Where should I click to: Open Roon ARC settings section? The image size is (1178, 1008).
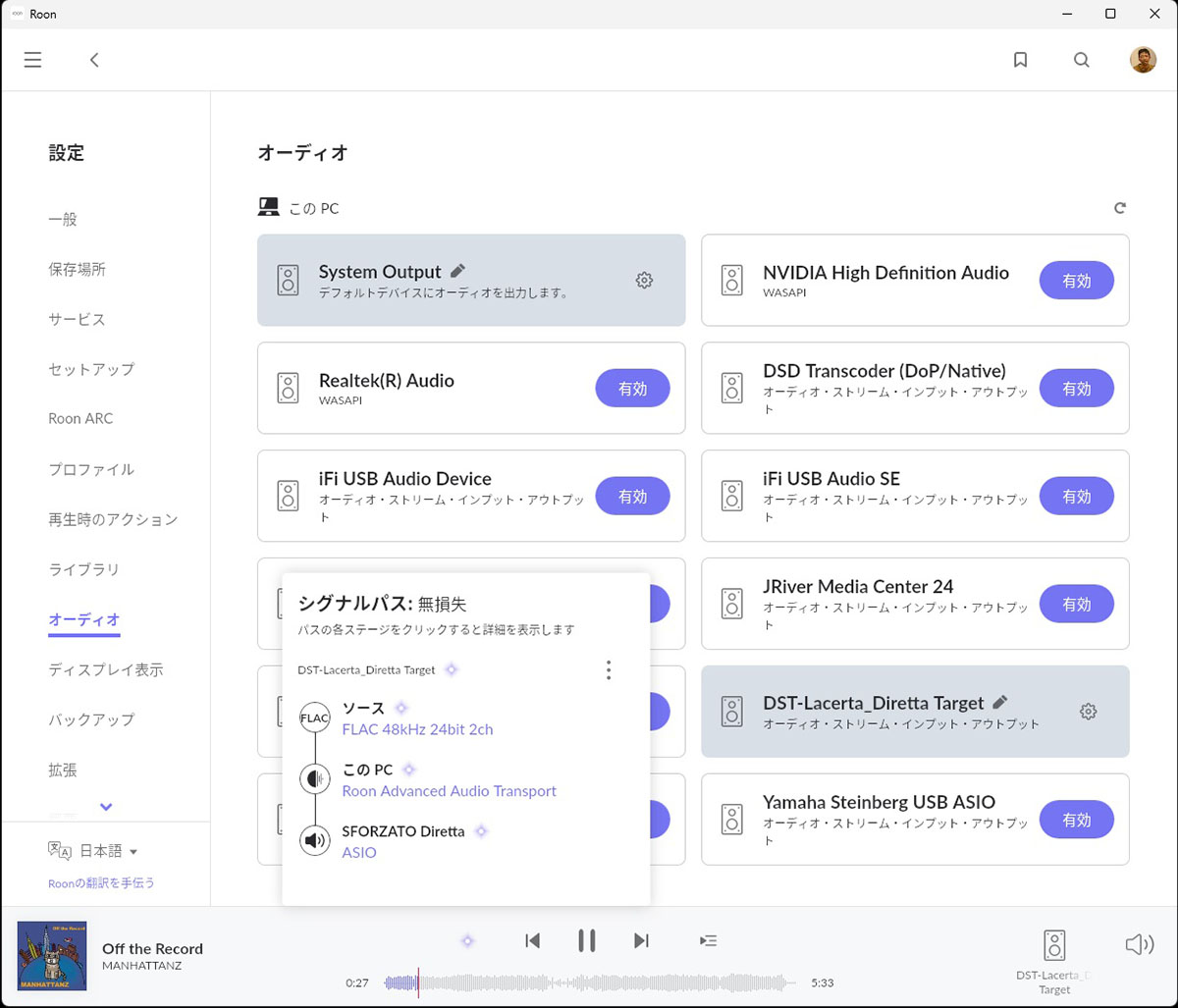(x=80, y=418)
